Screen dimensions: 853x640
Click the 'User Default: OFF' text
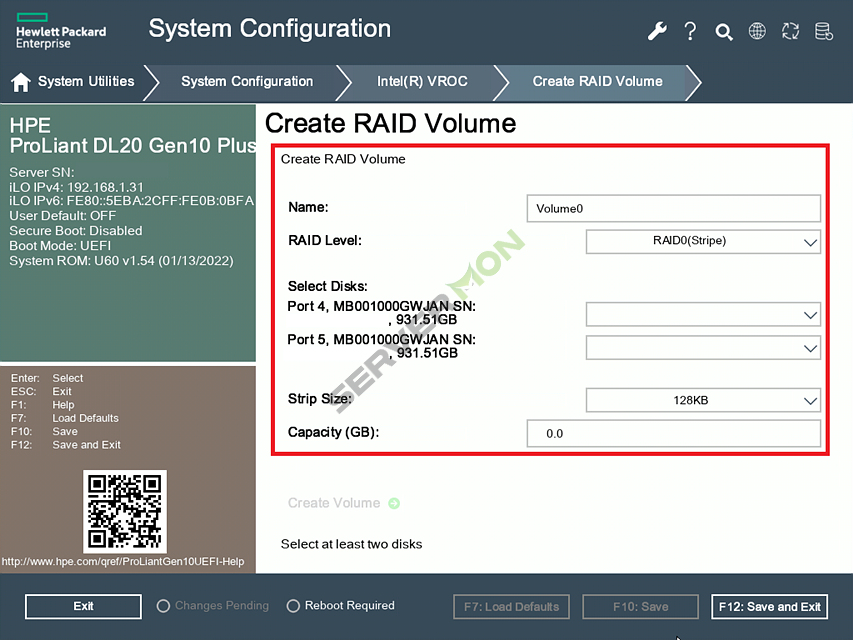[63, 216]
